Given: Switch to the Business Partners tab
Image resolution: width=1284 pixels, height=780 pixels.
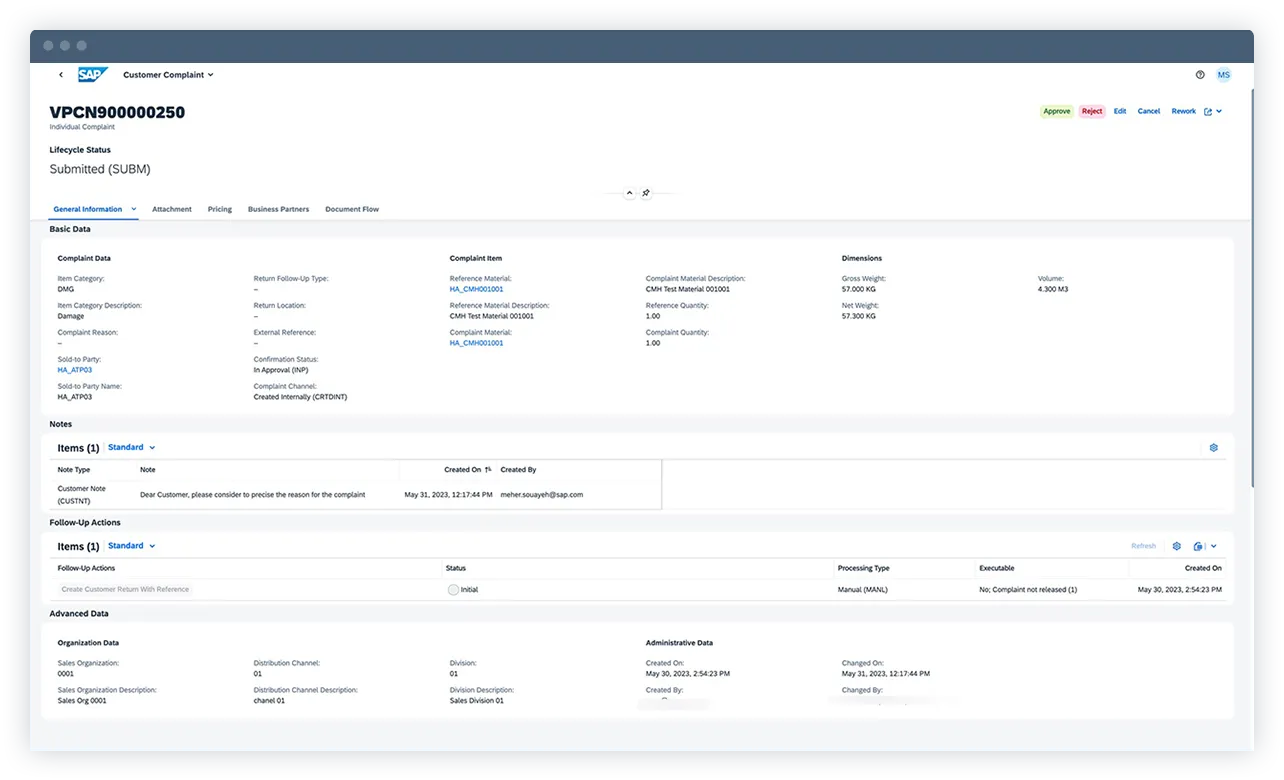Looking at the screenshot, I should tap(278, 209).
